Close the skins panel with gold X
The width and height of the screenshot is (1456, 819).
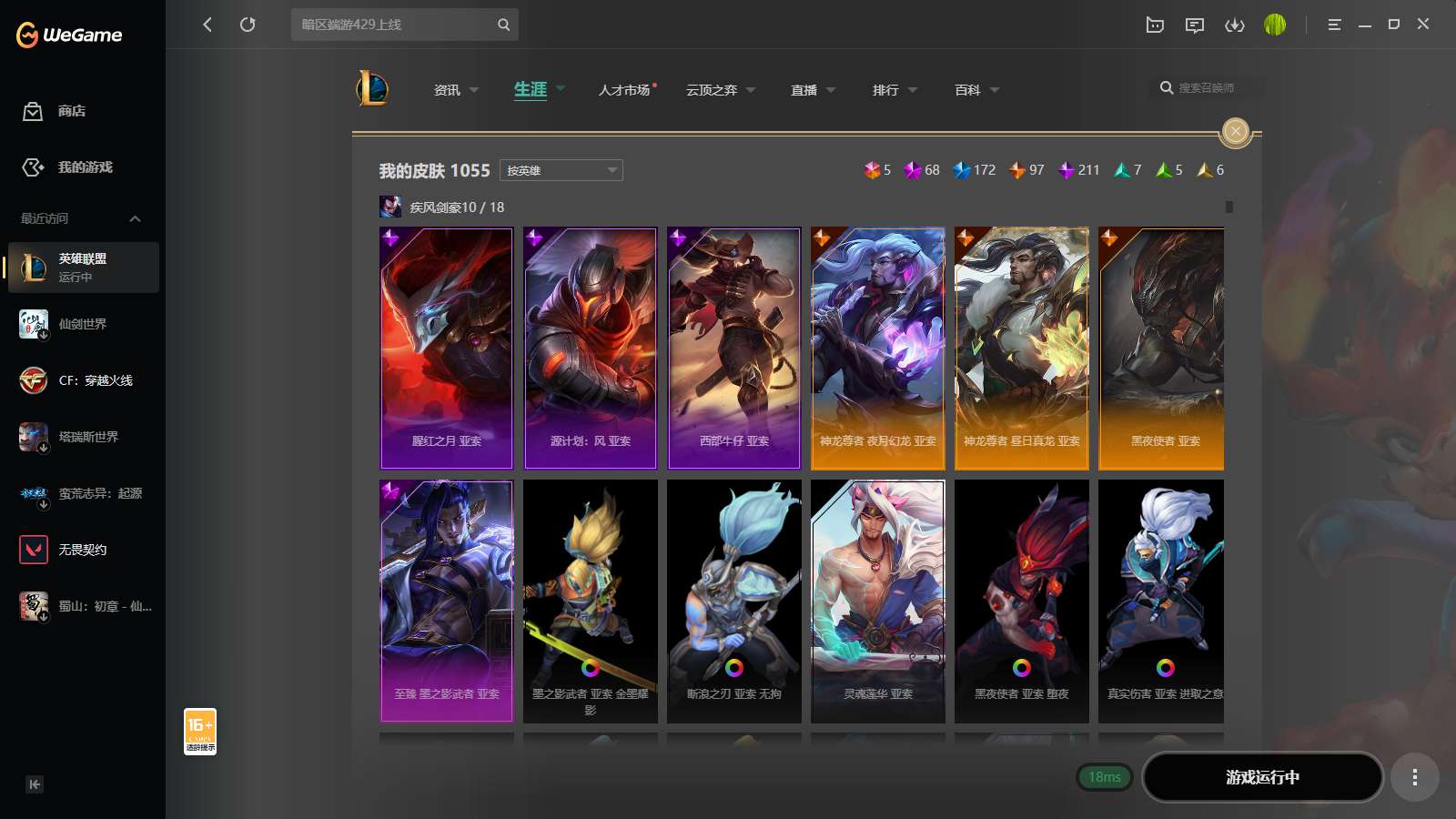click(1236, 132)
